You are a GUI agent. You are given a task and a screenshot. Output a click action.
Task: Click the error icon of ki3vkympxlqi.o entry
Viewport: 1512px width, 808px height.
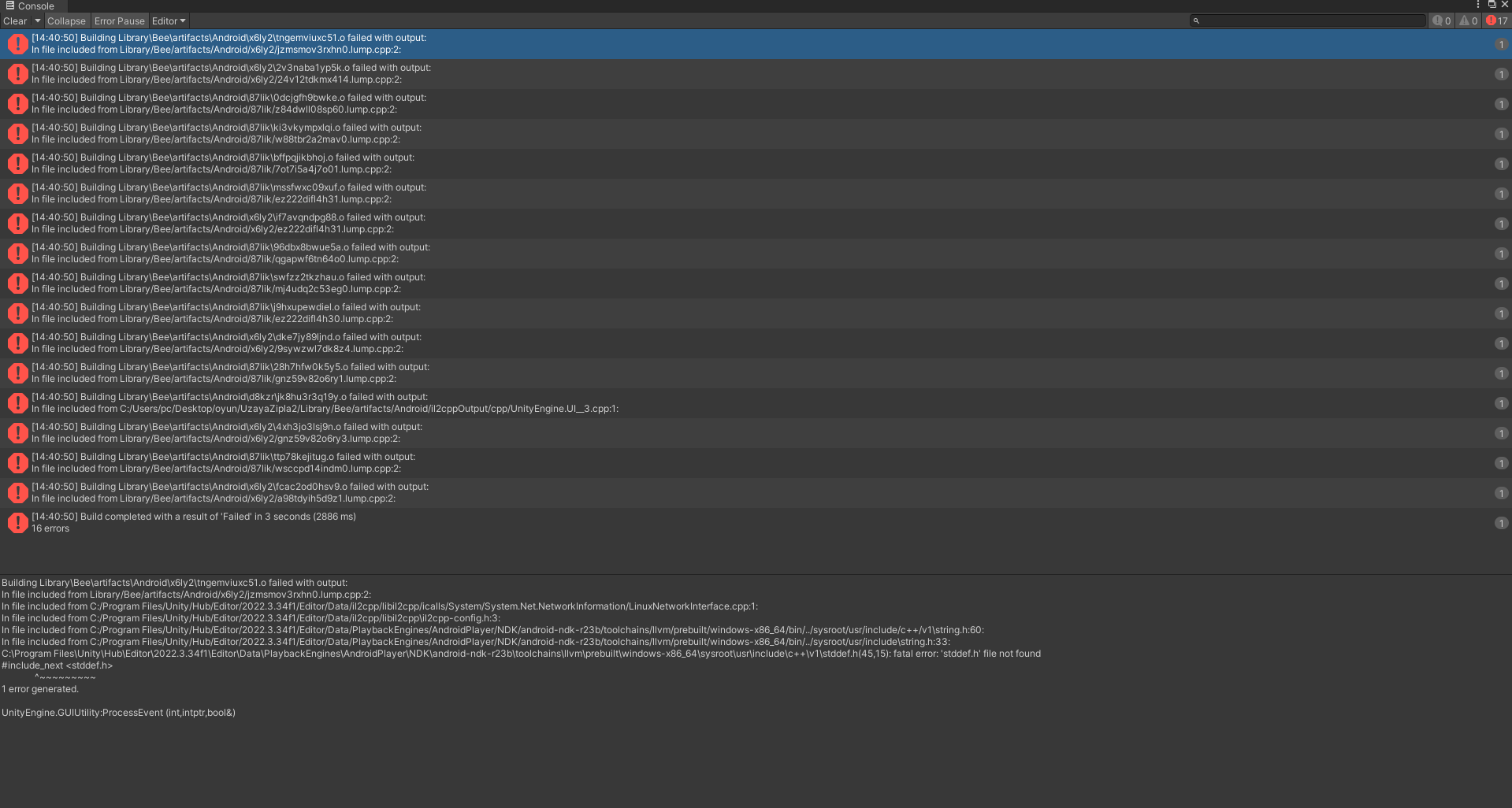(17, 134)
